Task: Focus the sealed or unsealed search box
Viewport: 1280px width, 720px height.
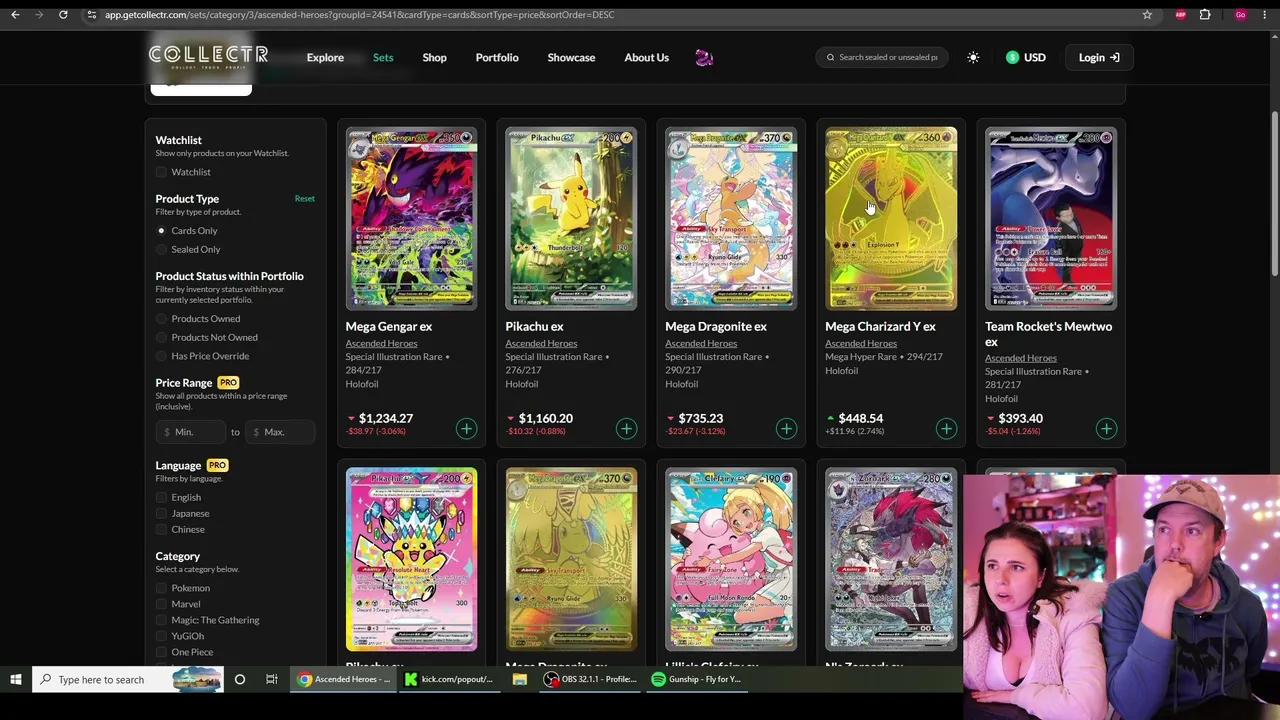Action: coord(883,58)
